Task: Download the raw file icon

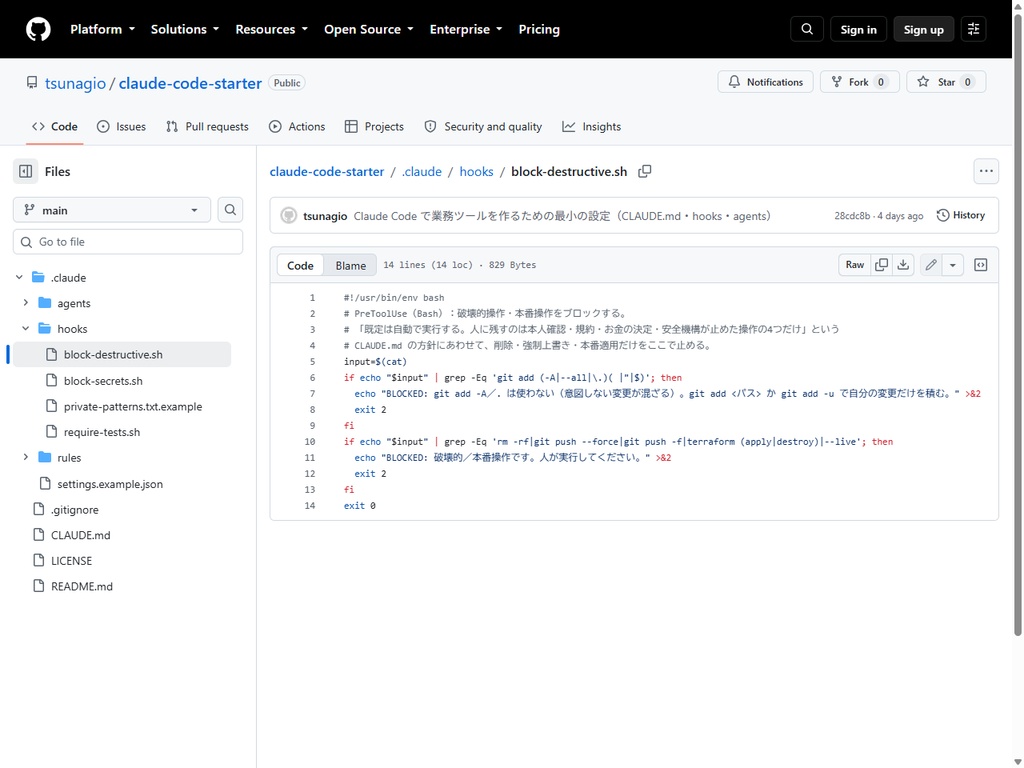Action: [x=903, y=265]
